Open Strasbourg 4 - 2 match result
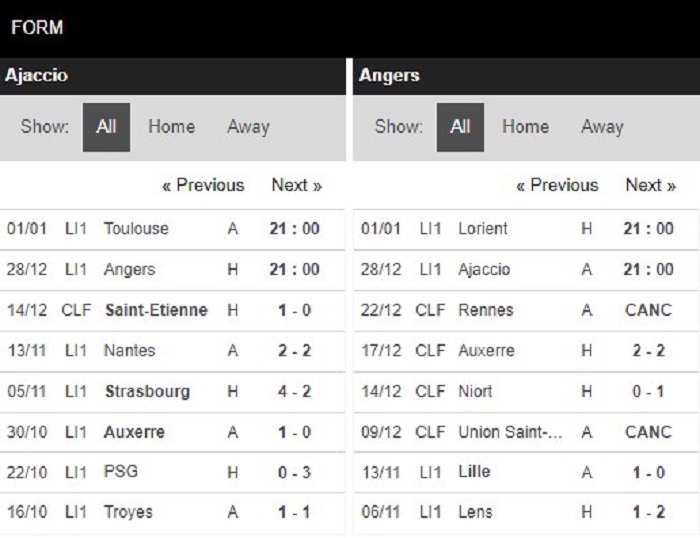Screen dimensions: 700x538 tap(172, 392)
